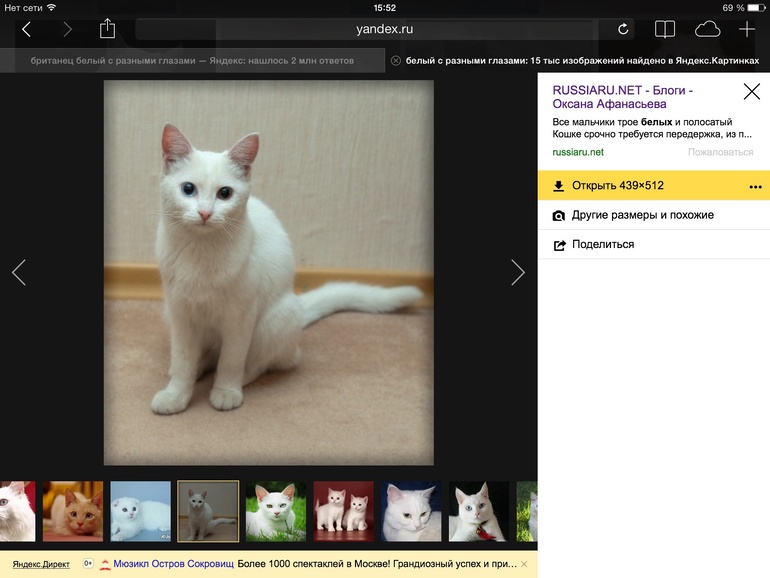This screenshot has width=770, height=578.
Task: Switch to британец белый с разными глазами tab
Action: coord(192,61)
